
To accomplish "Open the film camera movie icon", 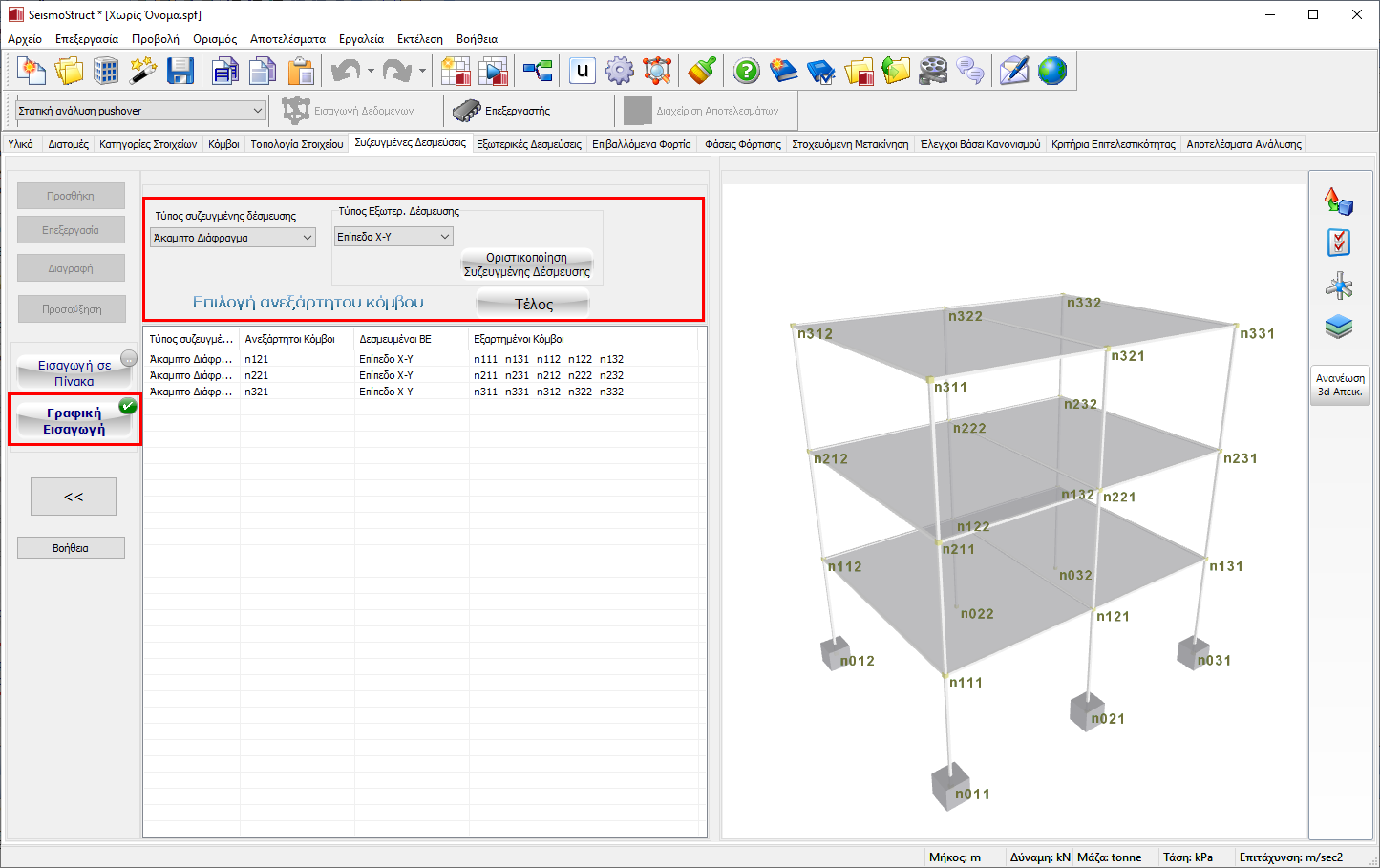I will pyautogui.click(x=933, y=71).
